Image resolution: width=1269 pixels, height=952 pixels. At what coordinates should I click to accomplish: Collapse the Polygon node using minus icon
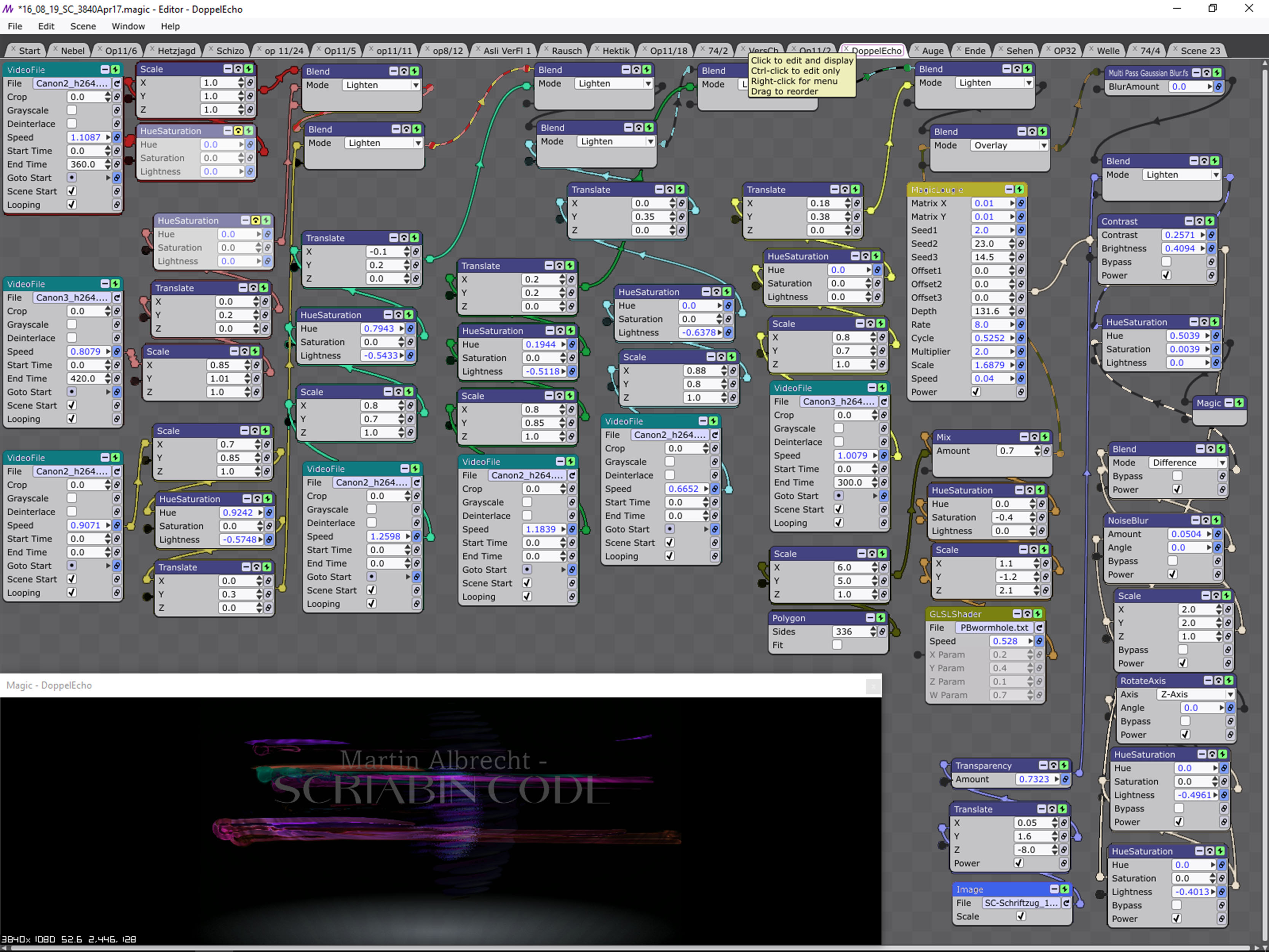click(x=870, y=617)
